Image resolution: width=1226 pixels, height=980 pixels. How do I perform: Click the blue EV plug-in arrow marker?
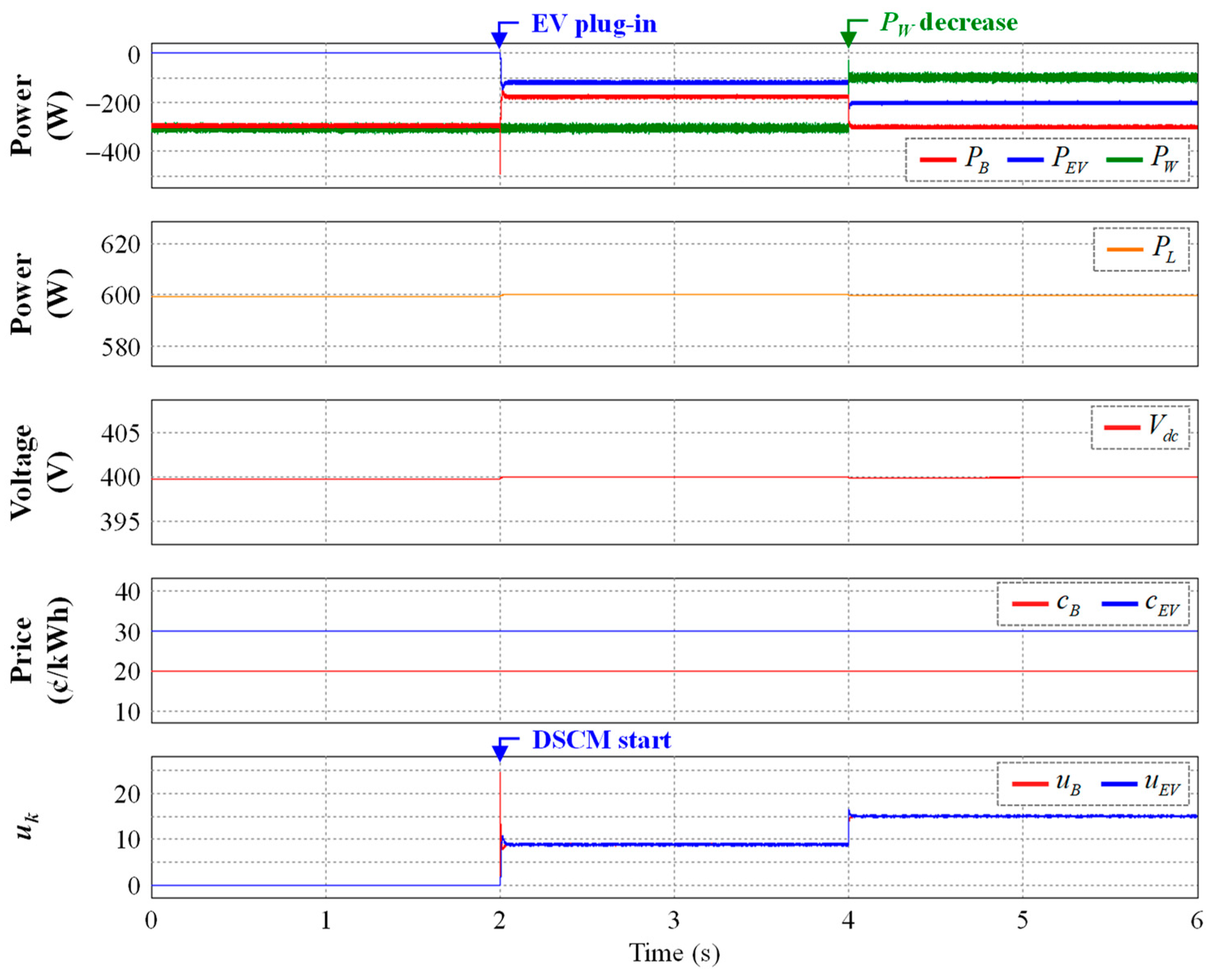point(499,39)
